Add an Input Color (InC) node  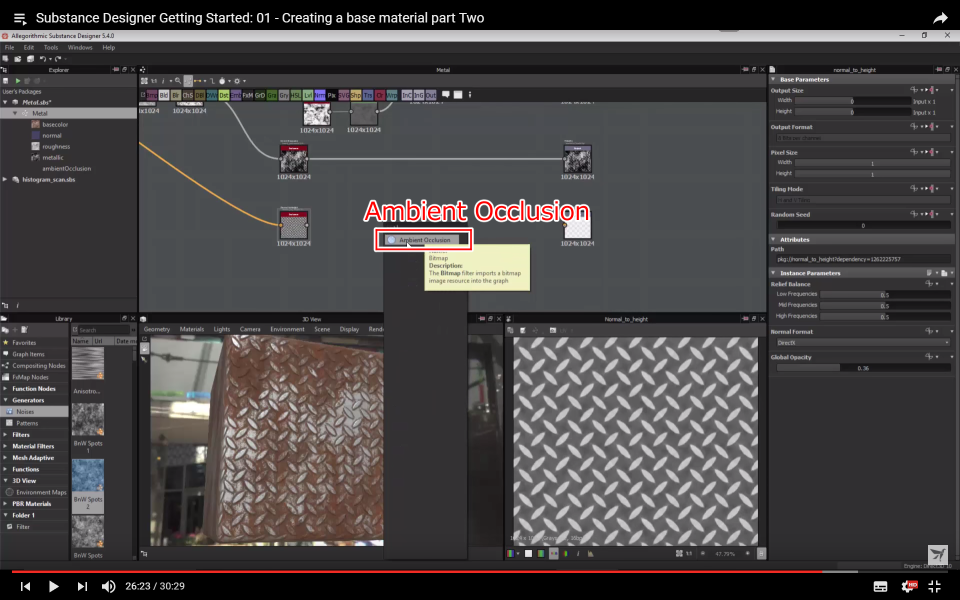coord(407,95)
